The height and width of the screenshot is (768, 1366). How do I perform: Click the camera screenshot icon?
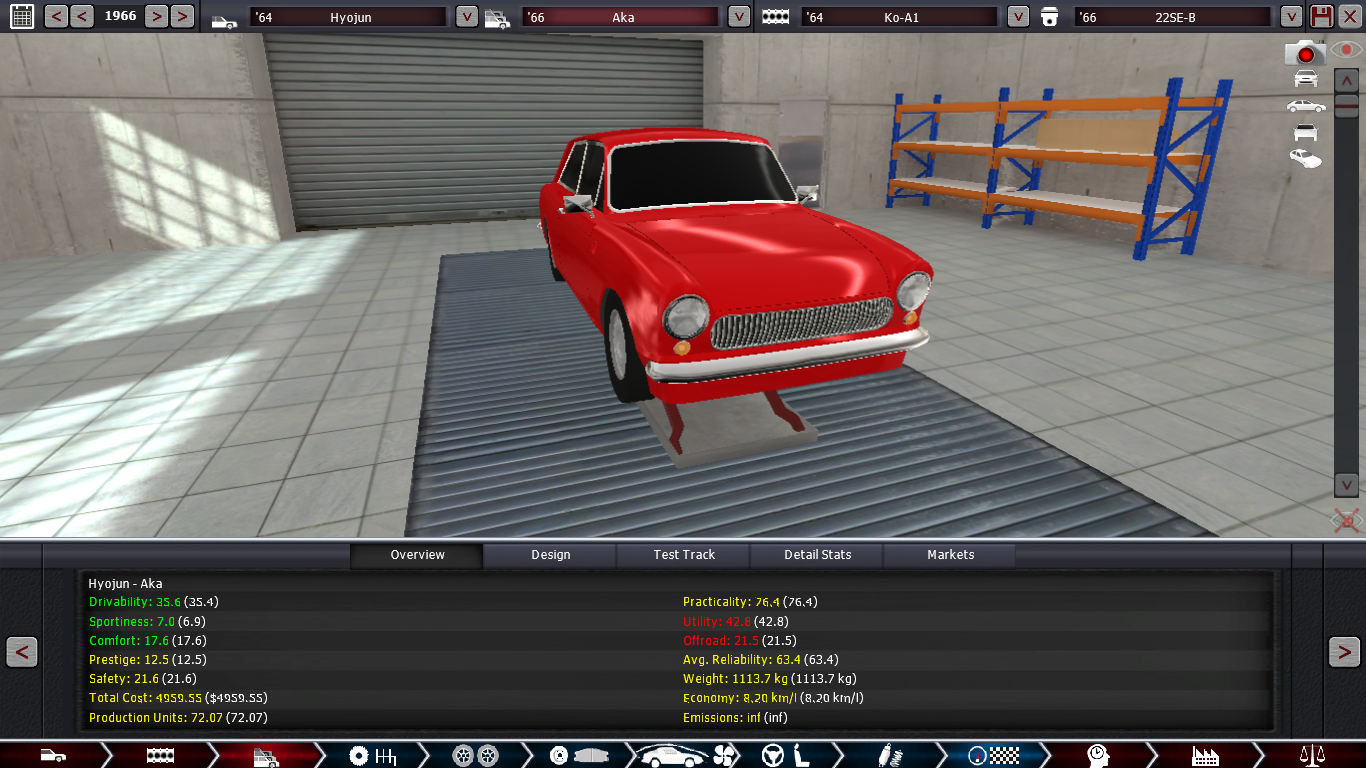click(x=1304, y=52)
